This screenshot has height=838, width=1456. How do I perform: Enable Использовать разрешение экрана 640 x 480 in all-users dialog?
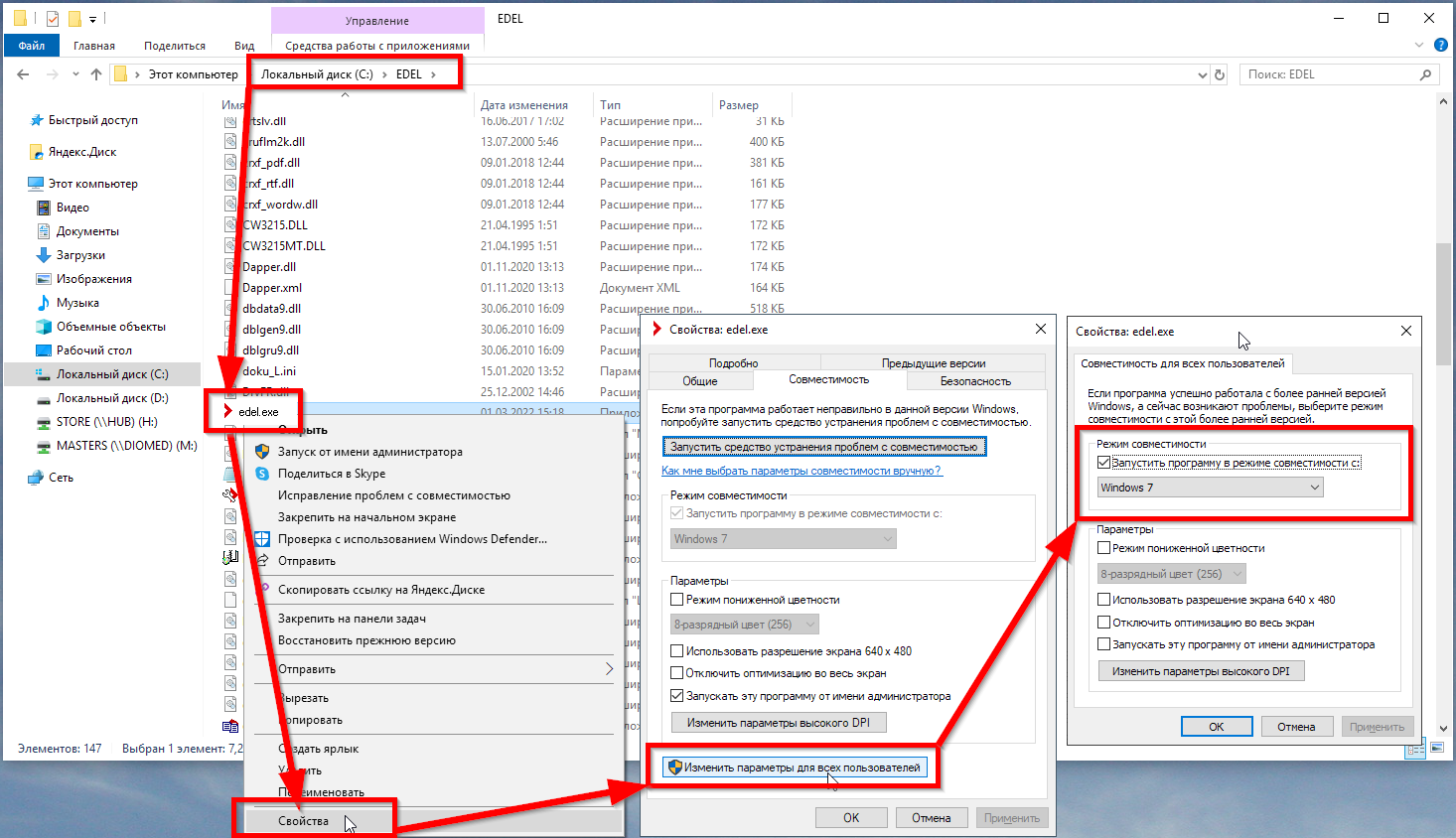pos(1103,600)
